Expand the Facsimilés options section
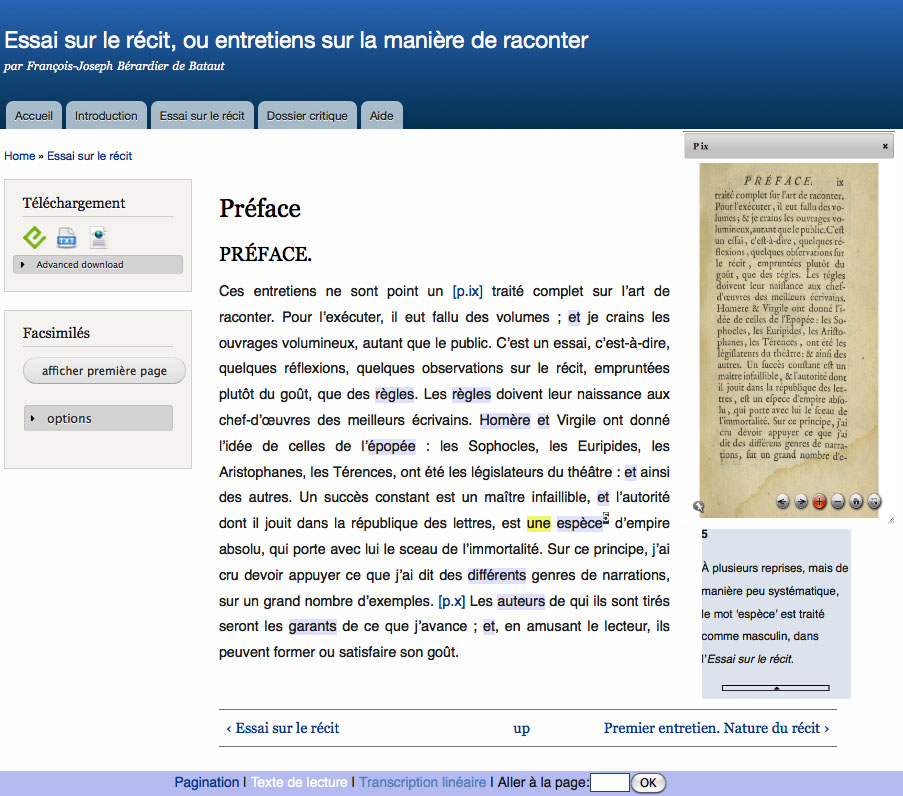This screenshot has width=903, height=796. coord(98,418)
